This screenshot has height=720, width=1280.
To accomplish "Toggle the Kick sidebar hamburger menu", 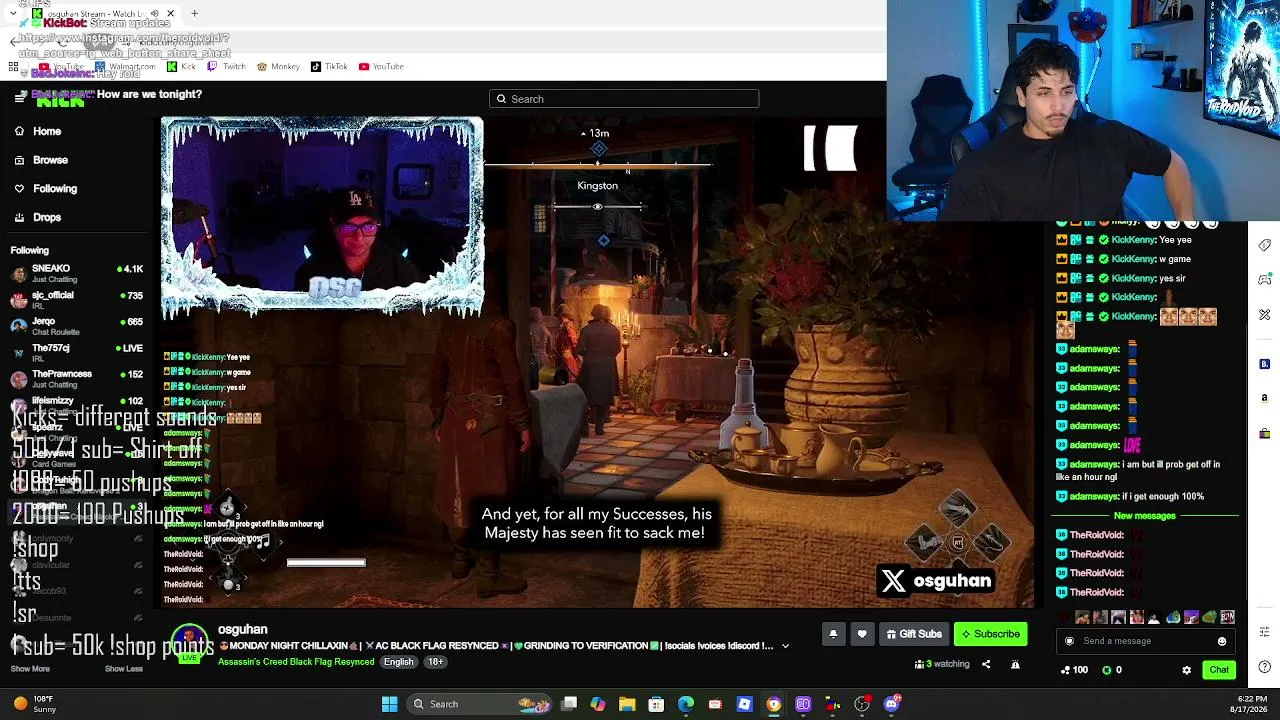I will click(20, 97).
